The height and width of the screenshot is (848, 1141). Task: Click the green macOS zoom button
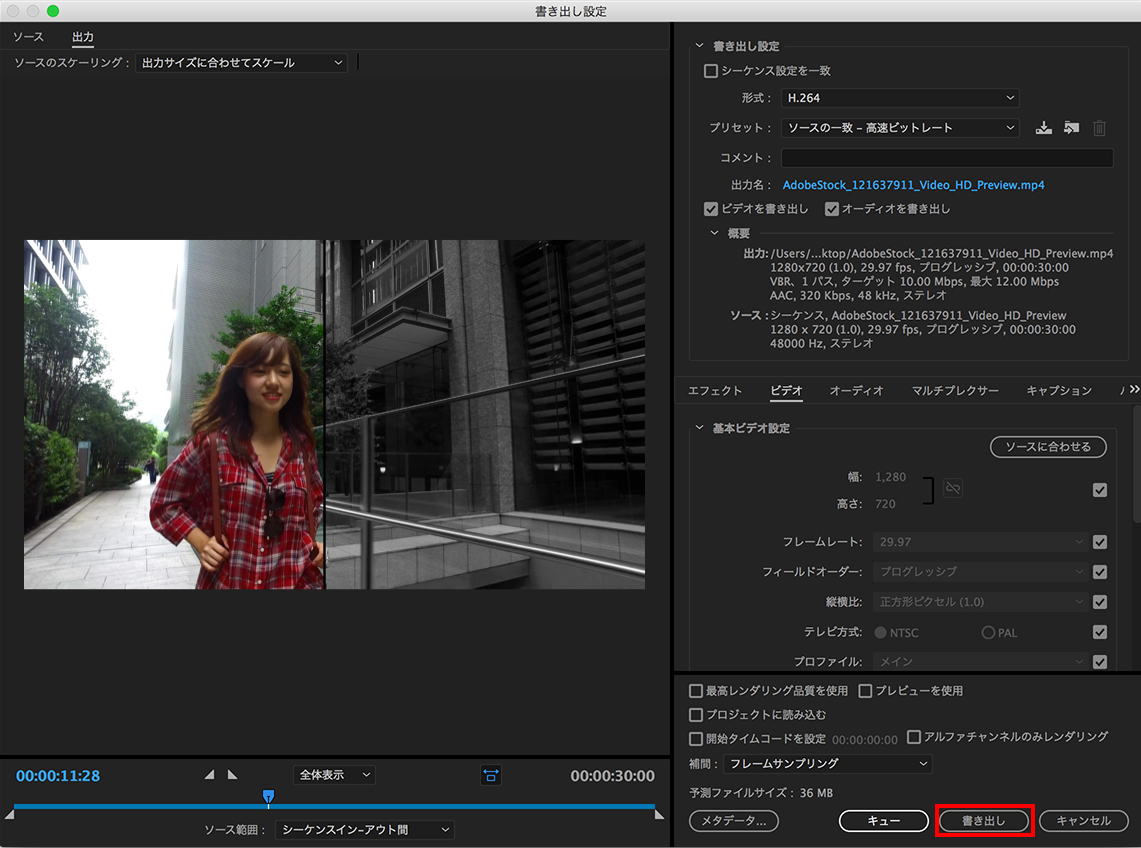(52, 11)
